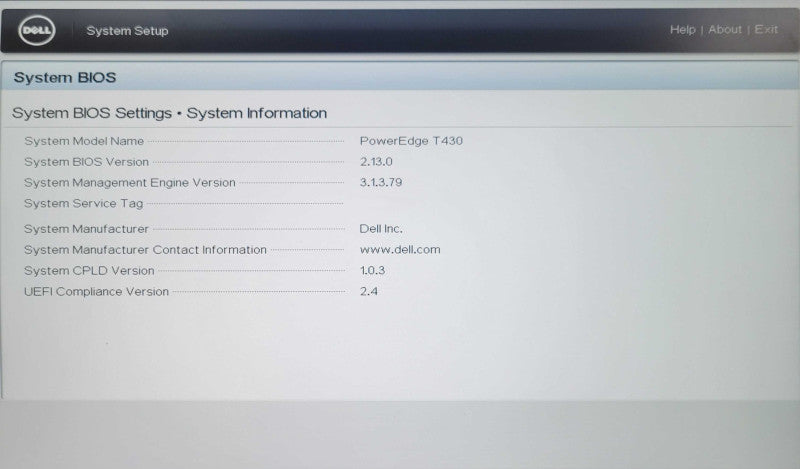Click the 2.4 UEFI version value
Image resolution: width=800 pixels, height=469 pixels.
[369, 291]
